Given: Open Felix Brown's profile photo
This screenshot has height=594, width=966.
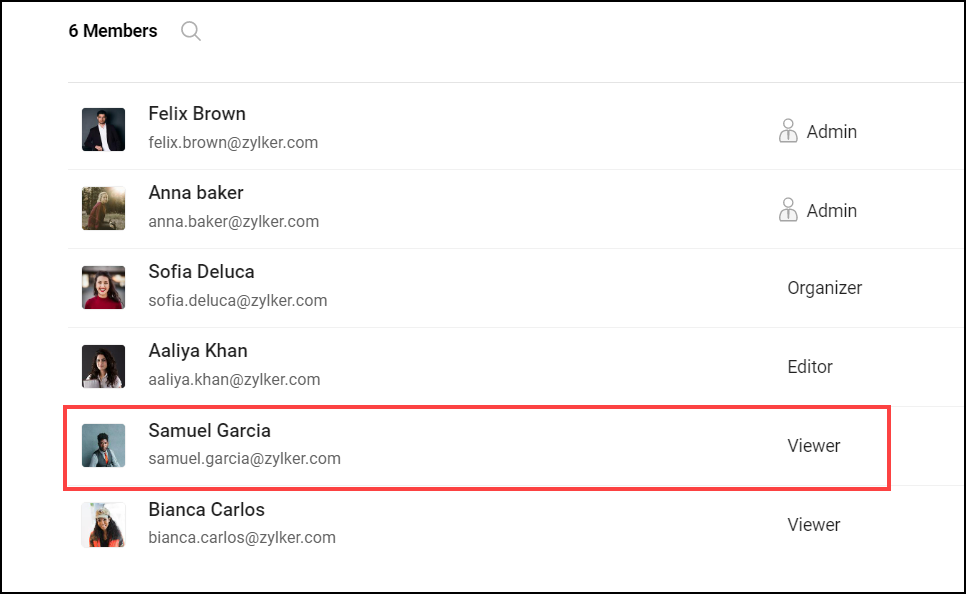Looking at the screenshot, I should click(103, 129).
